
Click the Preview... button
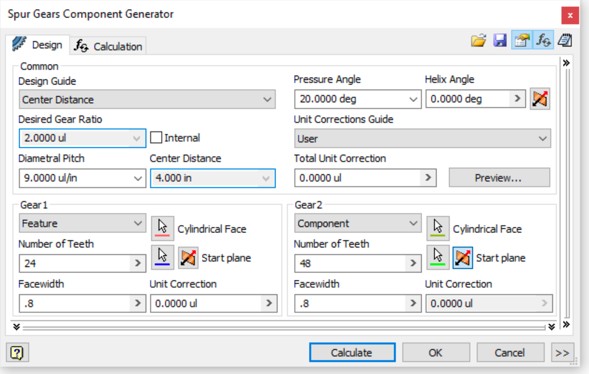499,178
